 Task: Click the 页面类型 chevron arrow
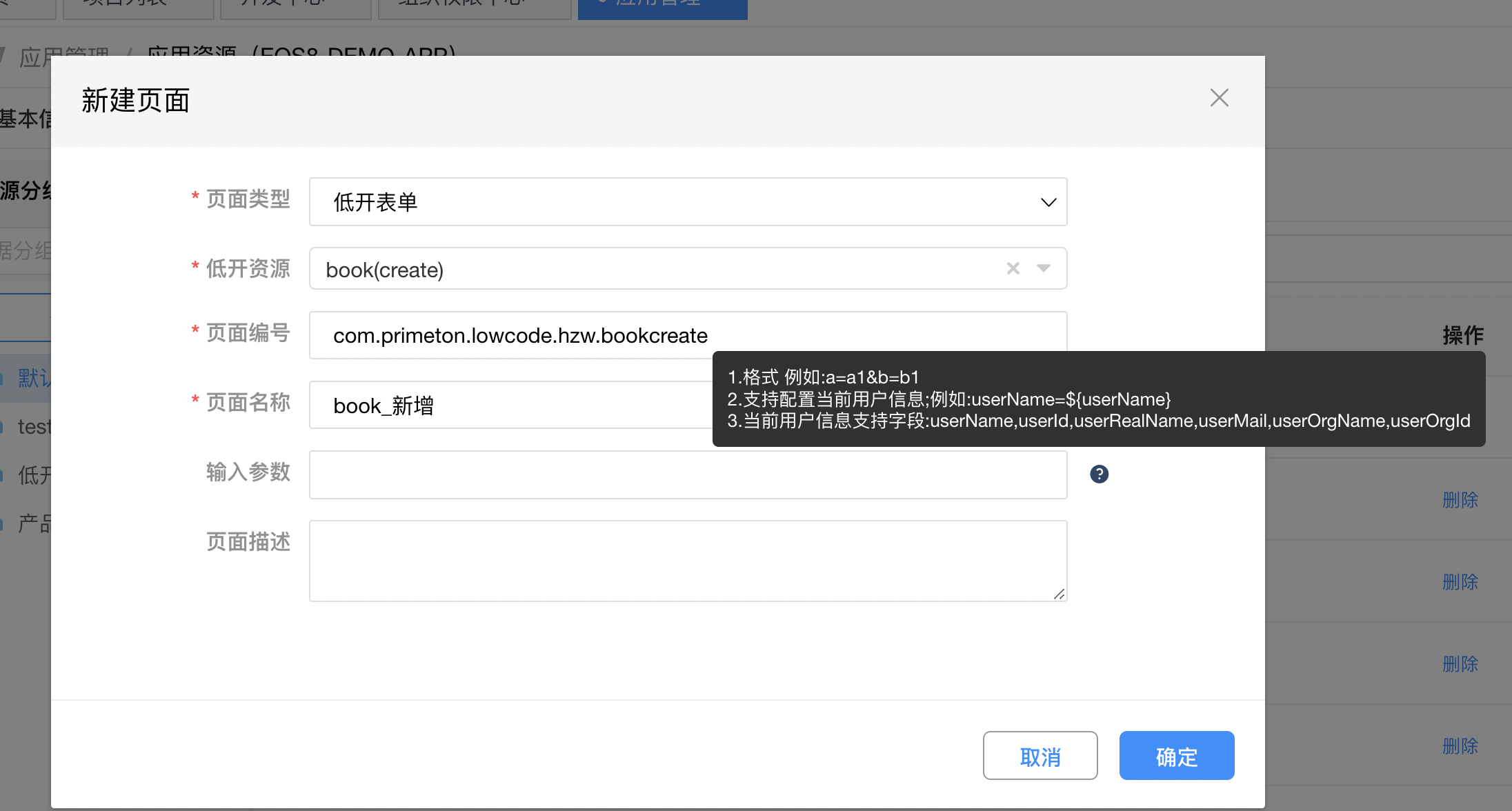(1048, 202)
